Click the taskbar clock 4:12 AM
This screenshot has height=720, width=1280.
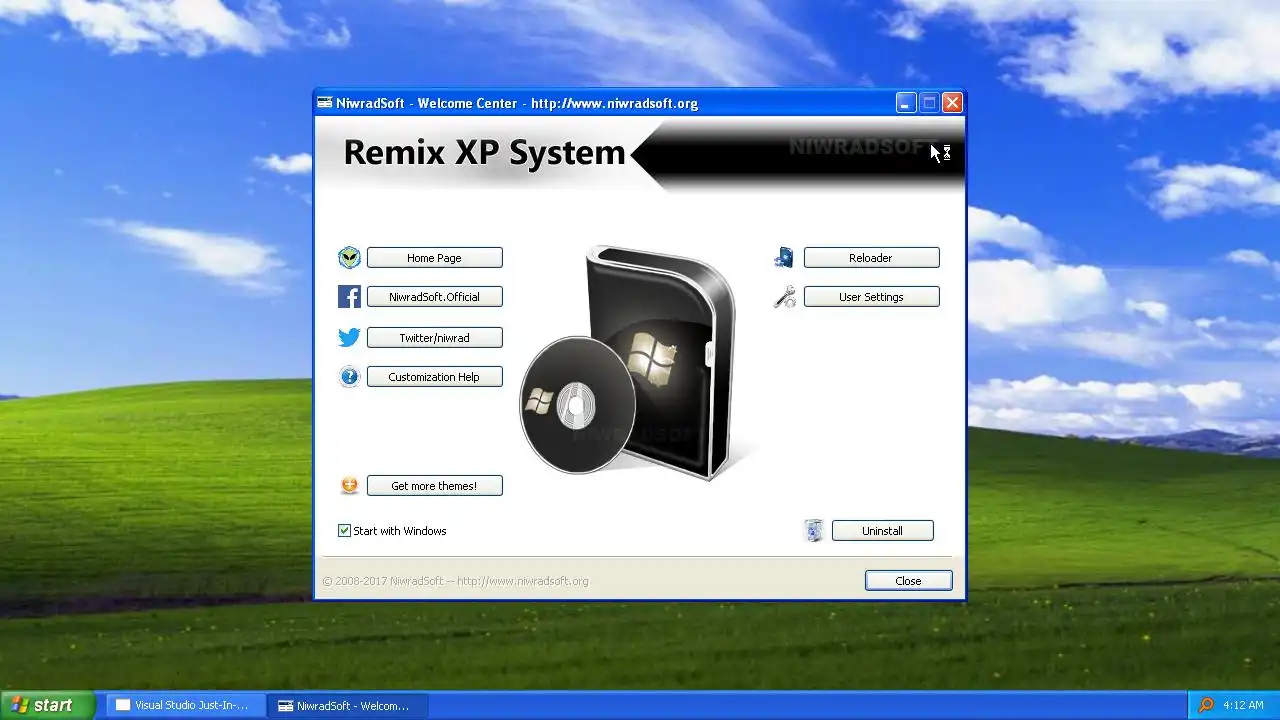click(1243, 705)
